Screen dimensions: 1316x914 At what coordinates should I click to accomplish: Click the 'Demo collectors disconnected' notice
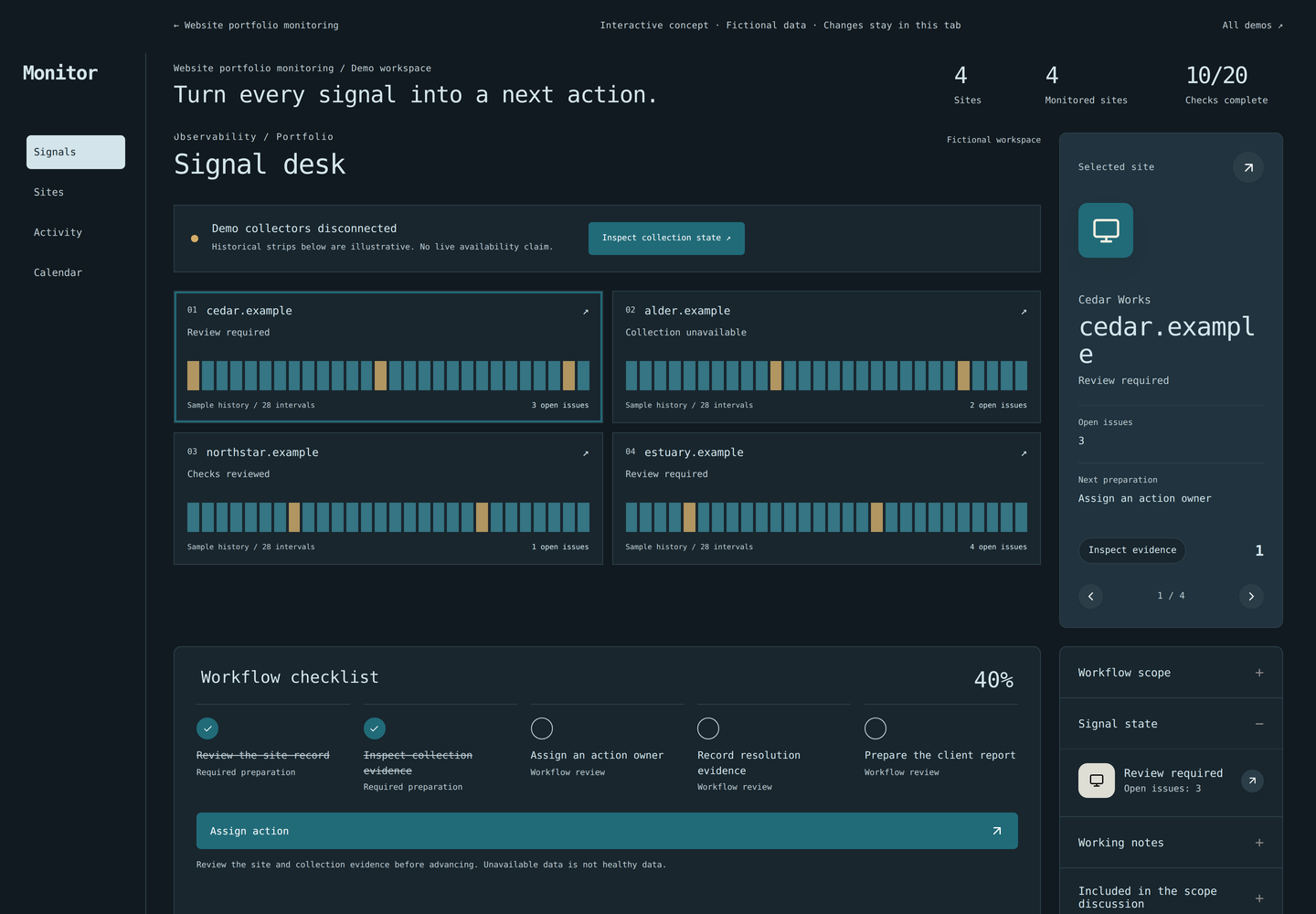coord(304,228)
